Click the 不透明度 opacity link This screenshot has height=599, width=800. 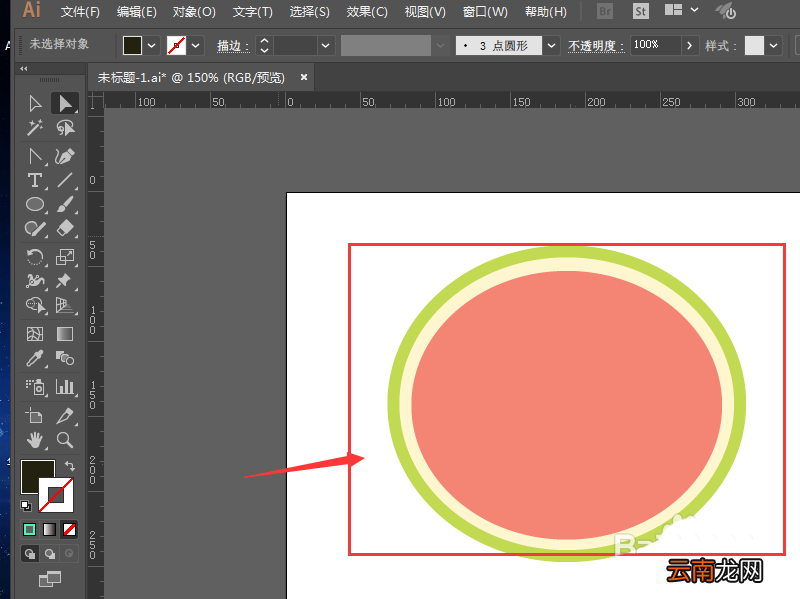596,46
